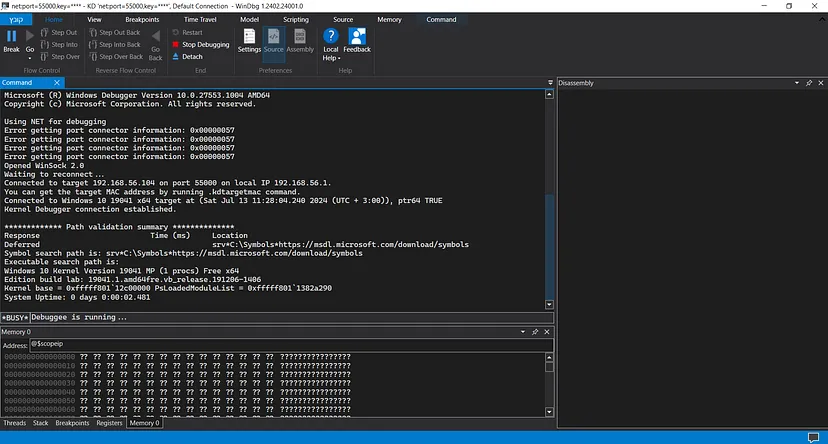This screenshot has height=444, width=828.
Task: Switch to Registers bottom tab
Action: (x=109, y=423)
